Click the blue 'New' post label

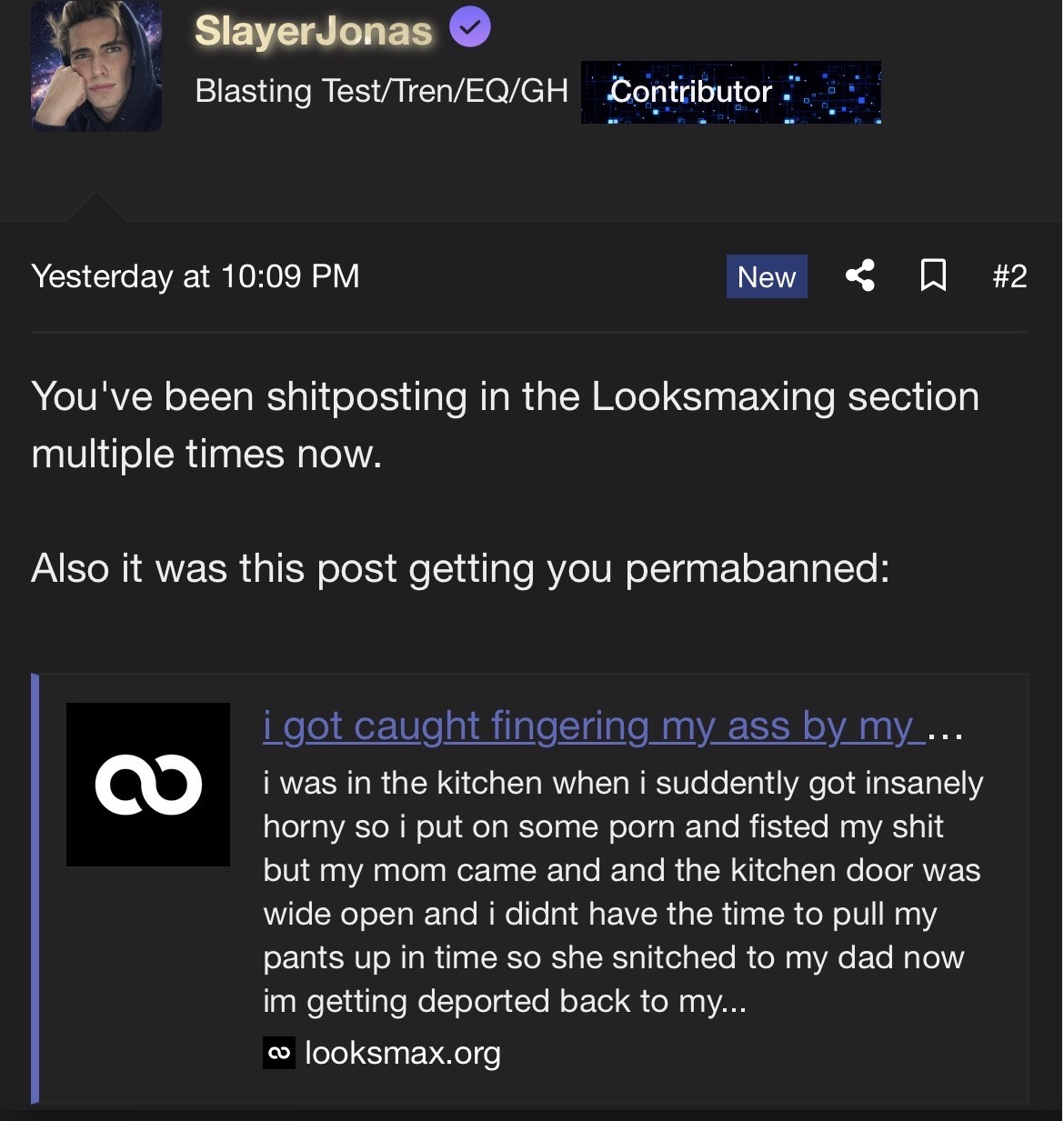(767, 276)
